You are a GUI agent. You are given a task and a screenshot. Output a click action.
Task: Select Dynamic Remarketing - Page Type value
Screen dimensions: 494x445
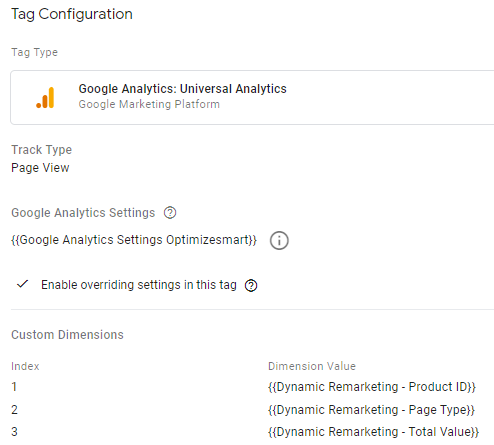[371, 410]
